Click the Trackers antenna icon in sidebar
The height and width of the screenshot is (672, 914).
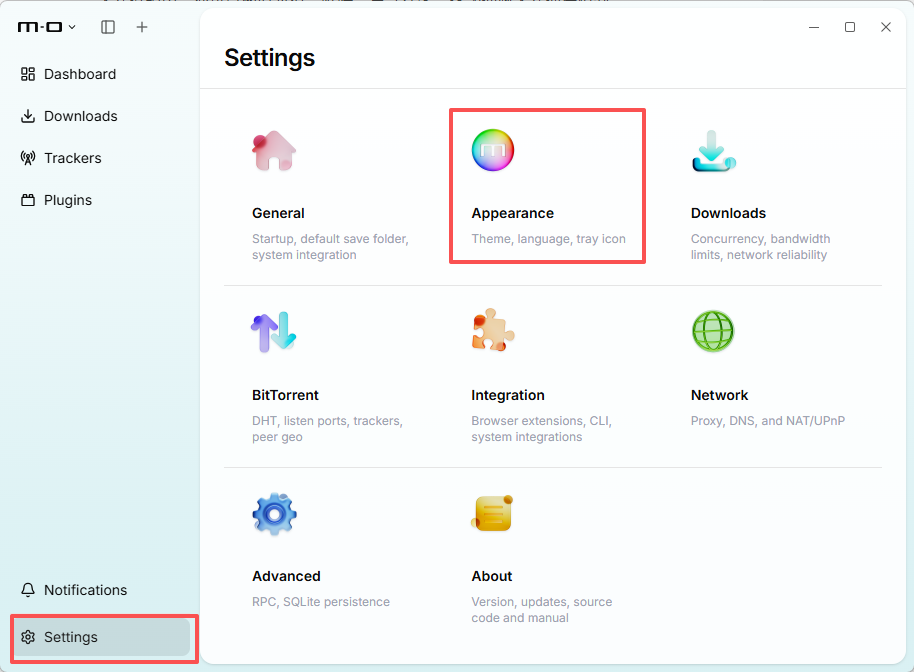click(28, 158)
